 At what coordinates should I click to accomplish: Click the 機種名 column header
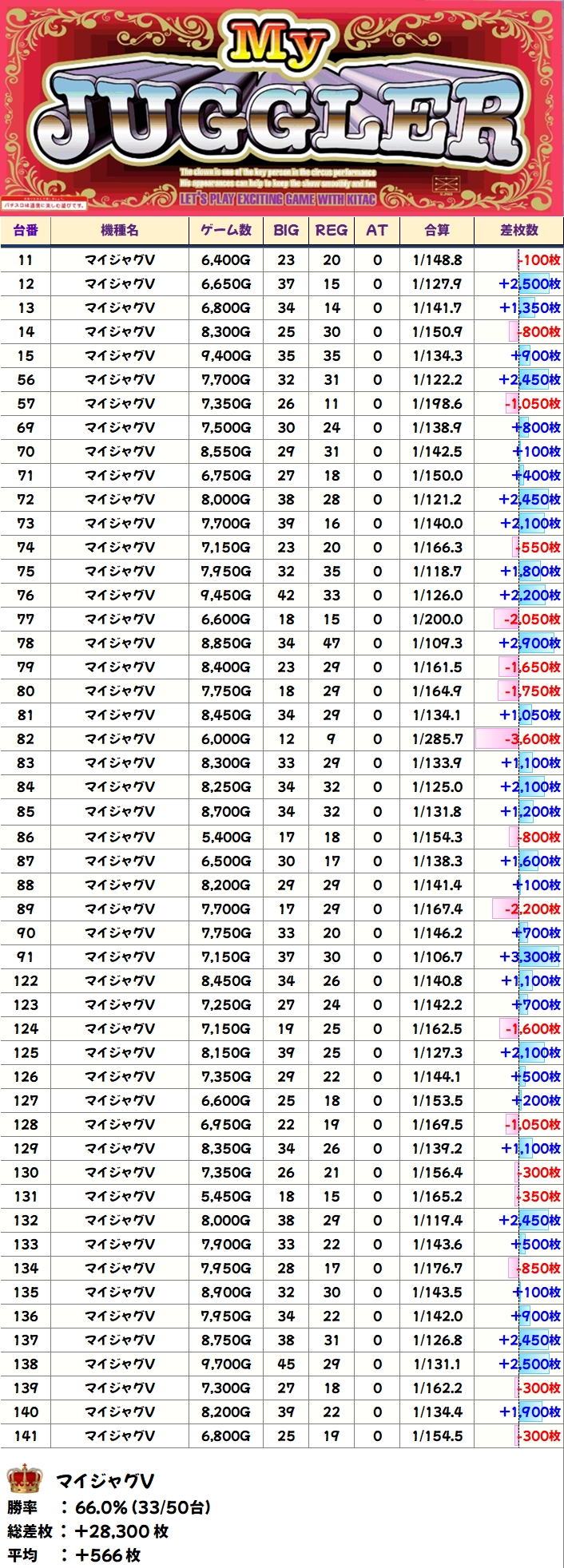pos(120,231)
